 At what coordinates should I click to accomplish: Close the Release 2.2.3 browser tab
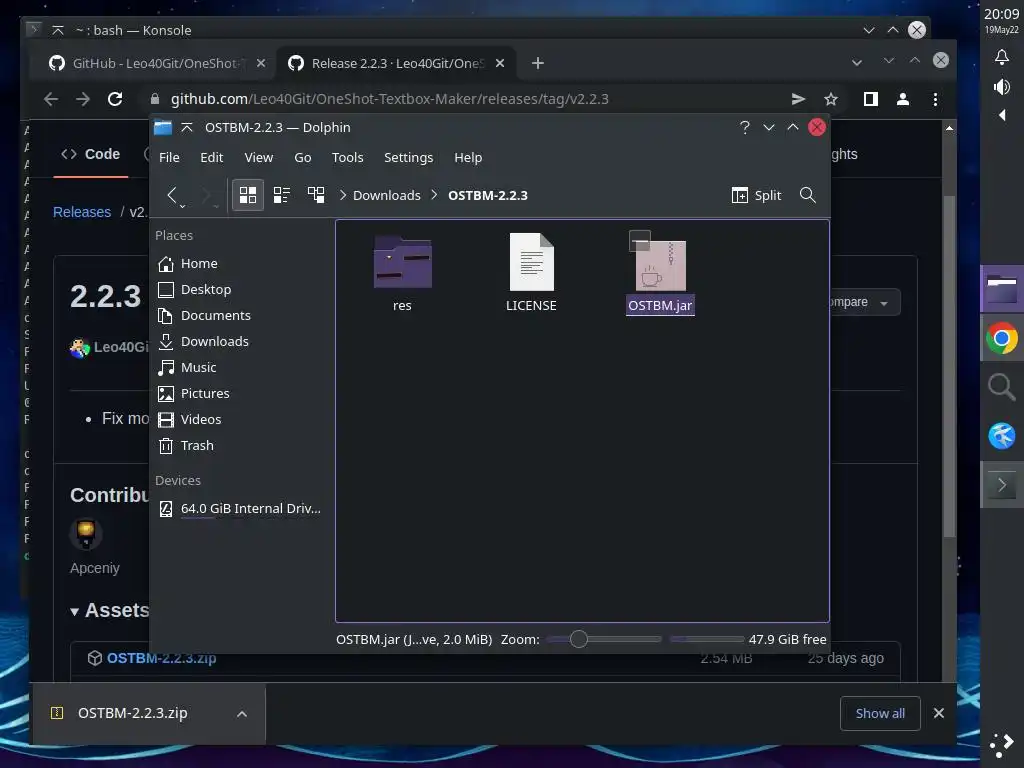500,63
